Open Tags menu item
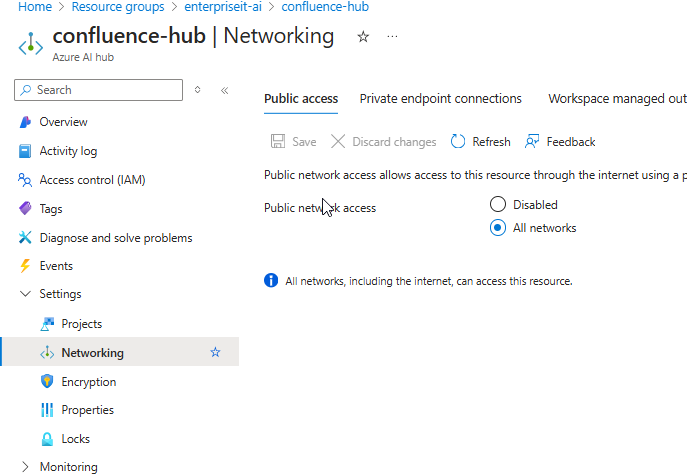687x476 pixels. pyautogui.click(x=51, y=209)
